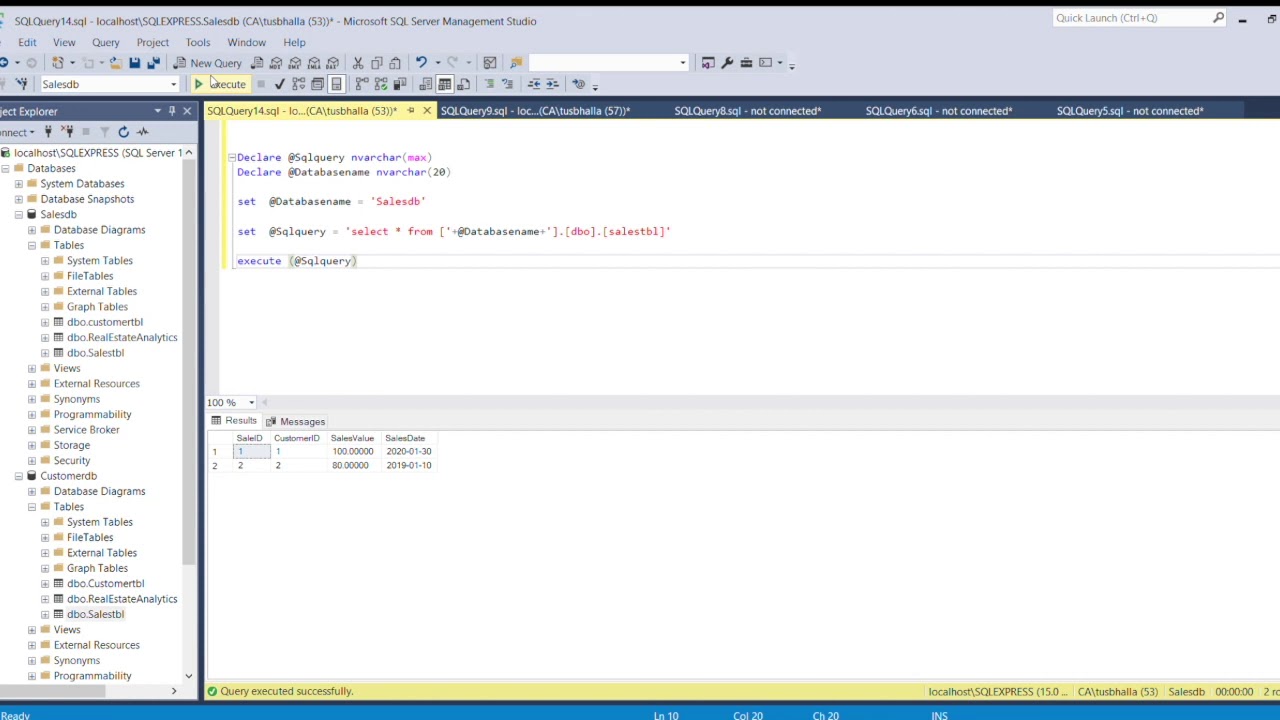The height and width of the screenshot is (720, 1280).
Task: Collapse the Customerdb database node
Action: [x=18, y=476]
